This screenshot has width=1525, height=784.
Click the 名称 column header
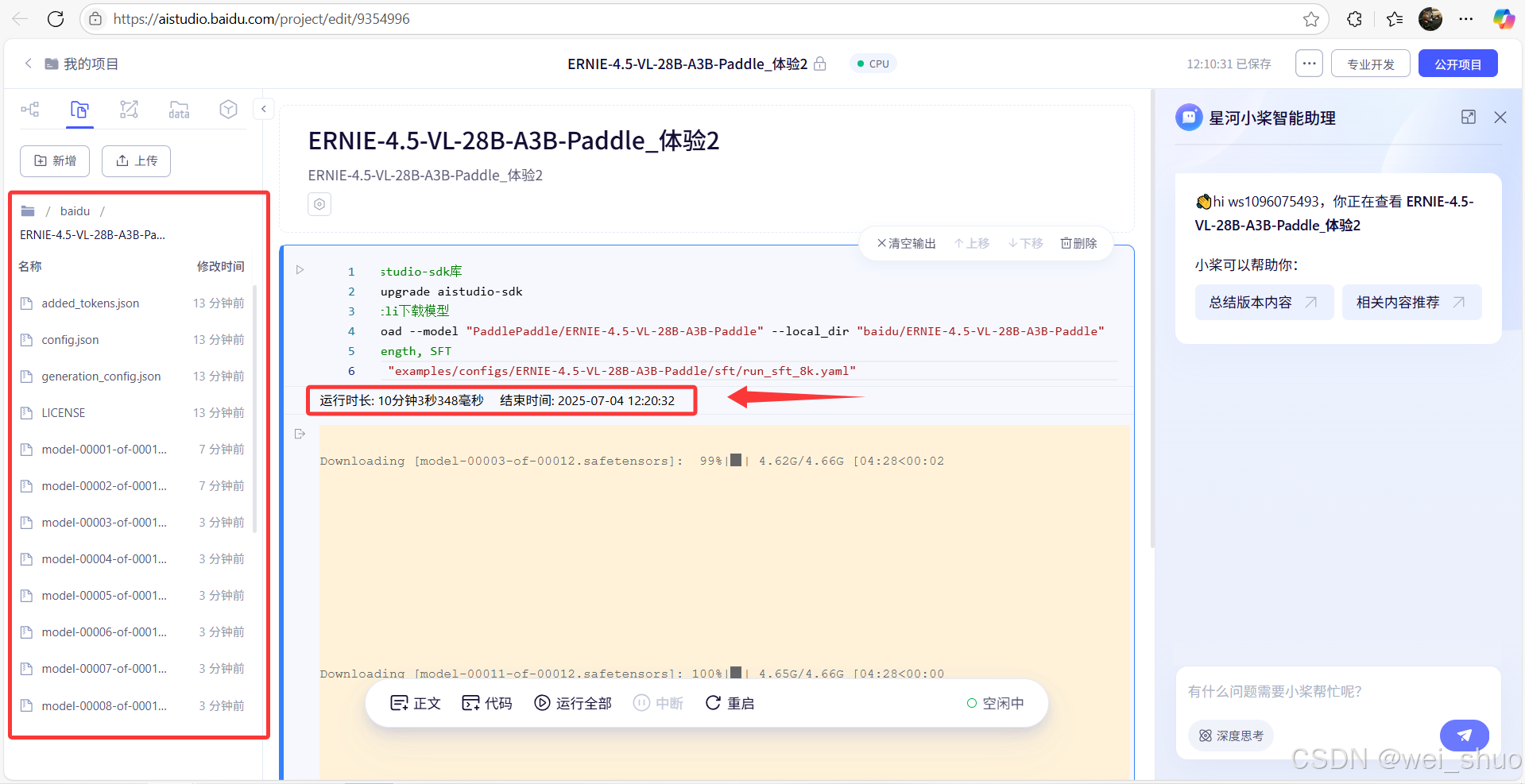point(30,266)
